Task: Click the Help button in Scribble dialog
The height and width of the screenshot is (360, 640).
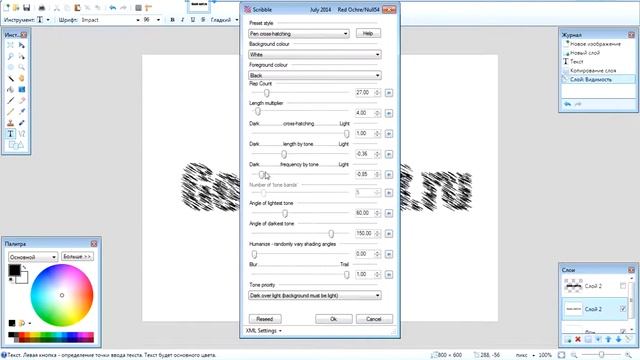Action: coord(368,33)
